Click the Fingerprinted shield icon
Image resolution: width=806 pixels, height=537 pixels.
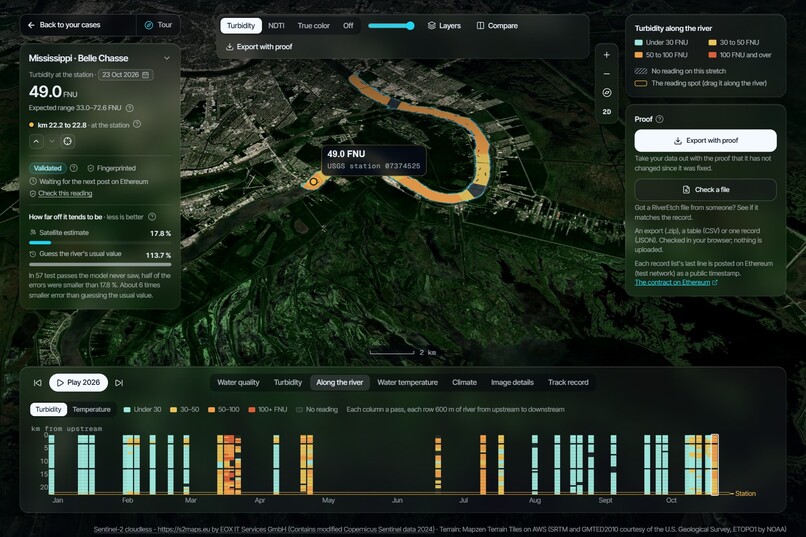tap(90, 168)
